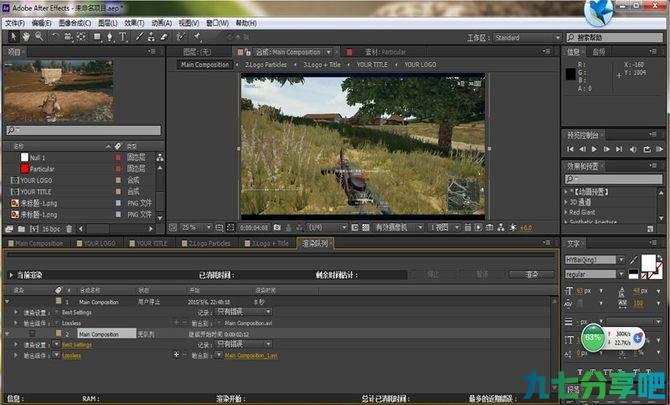The height and width of the screenshot is (405, 670).
Task: Click Main Composition breadcrumb button in viewer
Action: point(205,65)
